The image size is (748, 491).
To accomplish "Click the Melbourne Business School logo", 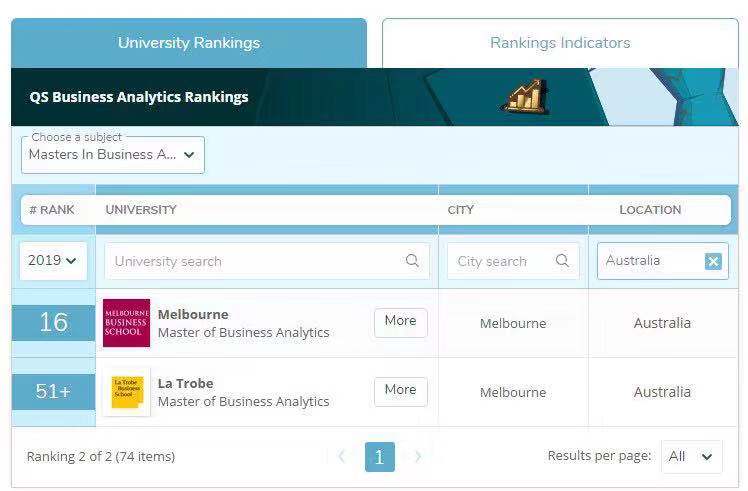I will click(x=126, y=323).
